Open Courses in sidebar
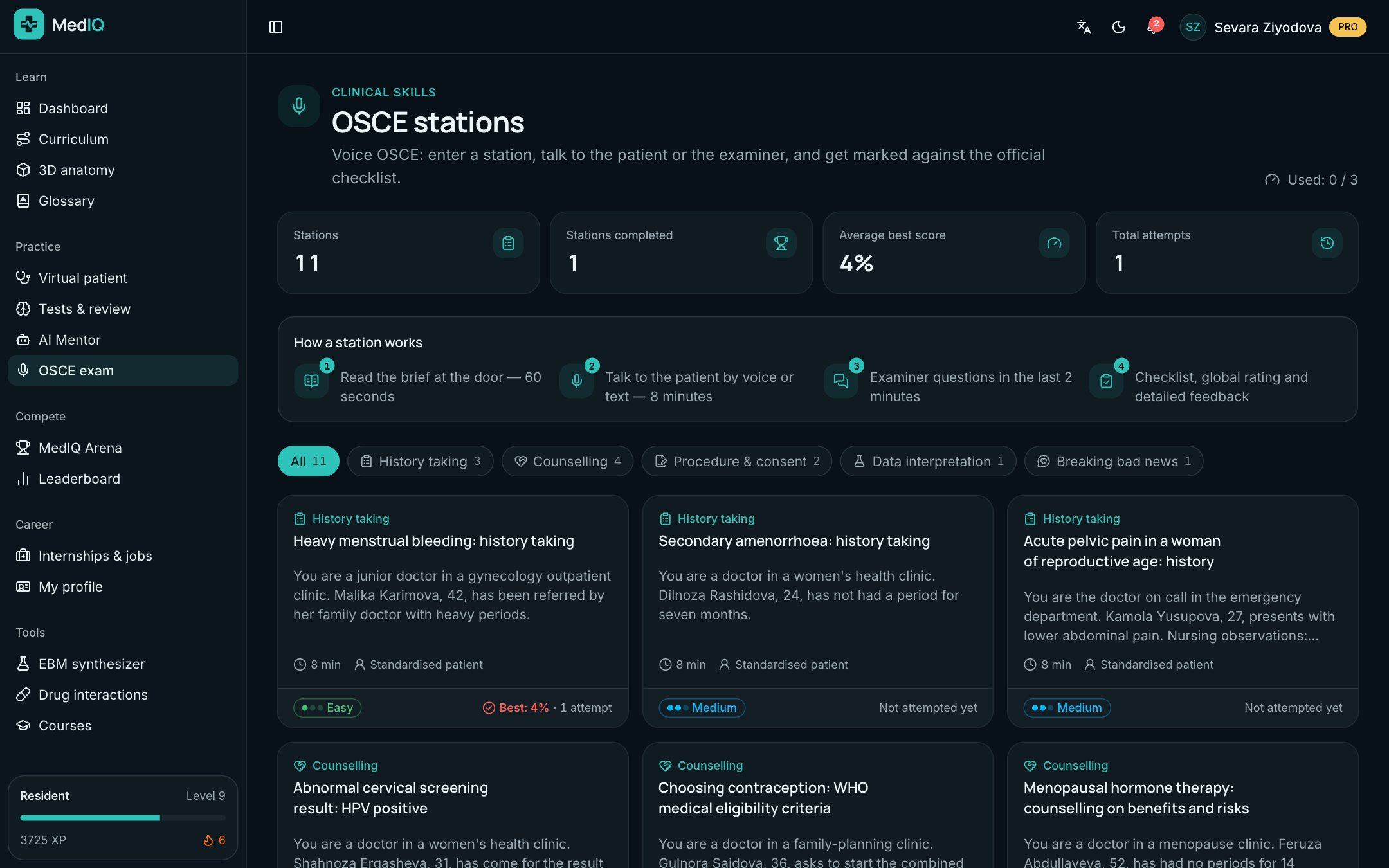Viewport: 1389px width, 868px height. (123, 725)
